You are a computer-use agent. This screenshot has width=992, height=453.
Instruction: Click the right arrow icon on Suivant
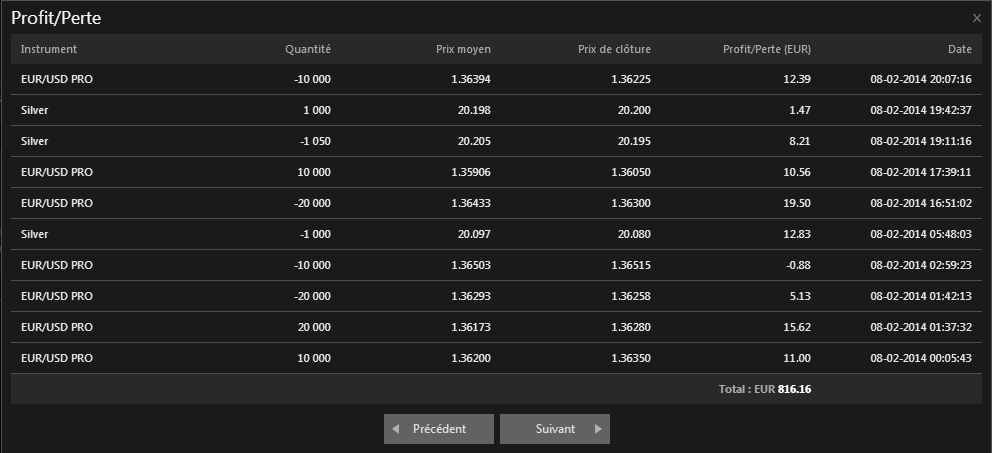point(598,428)
